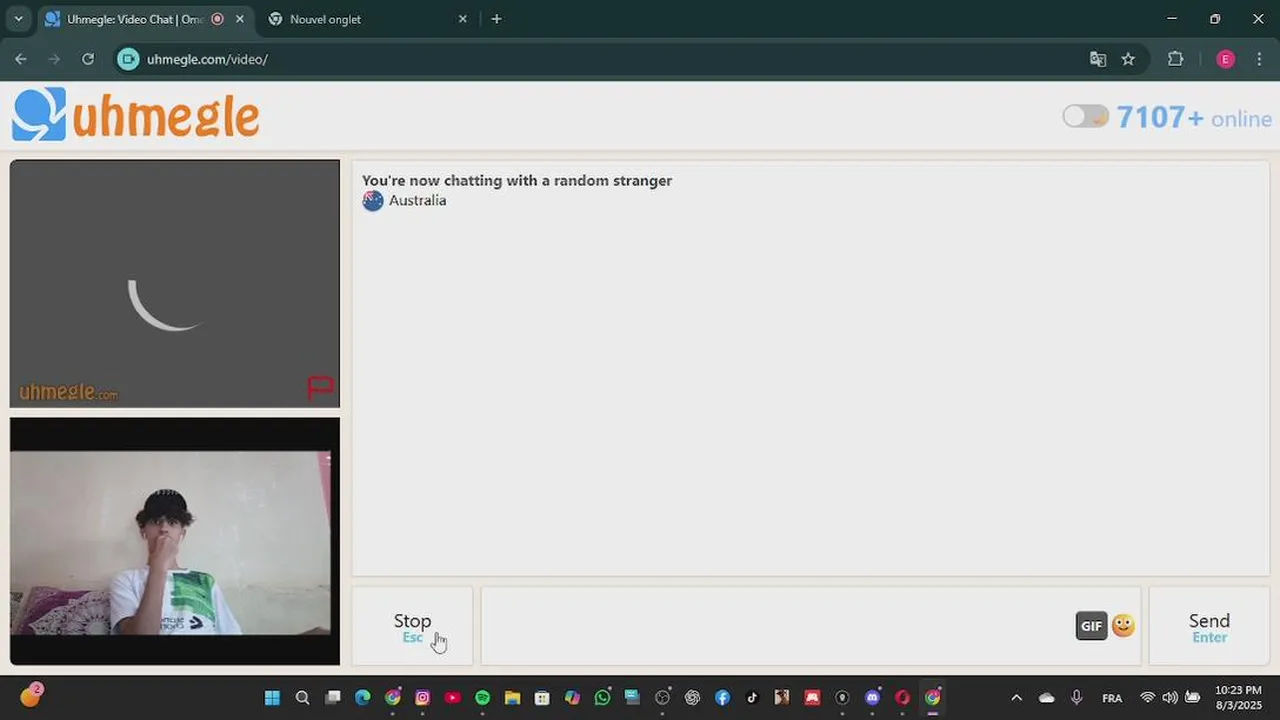The image size is (1280, 720).
Task: Open Opera browser from the taskbar
Action: click(902, 698)
